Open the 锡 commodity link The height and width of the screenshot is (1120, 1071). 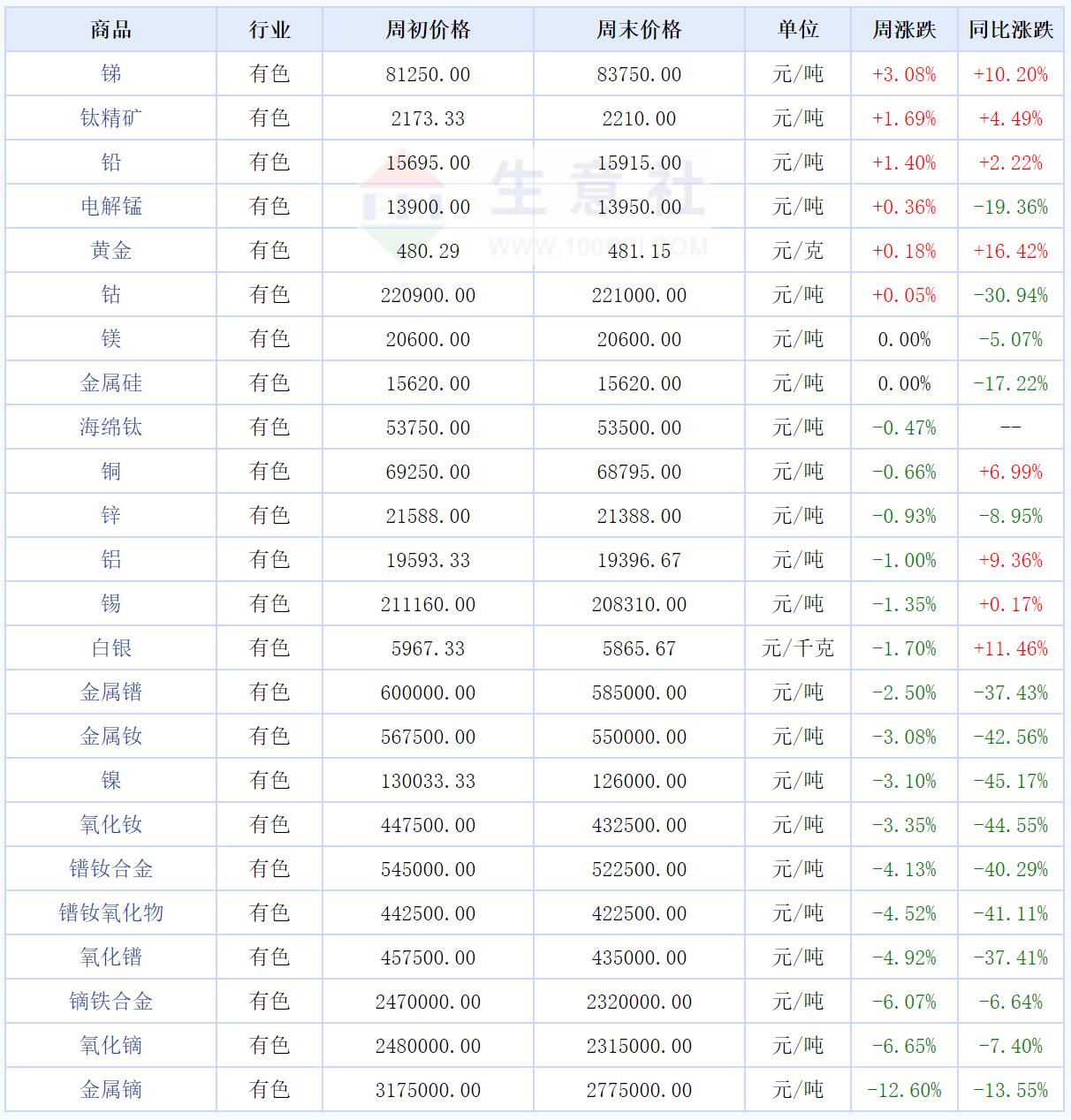click(x=110, y=604)
